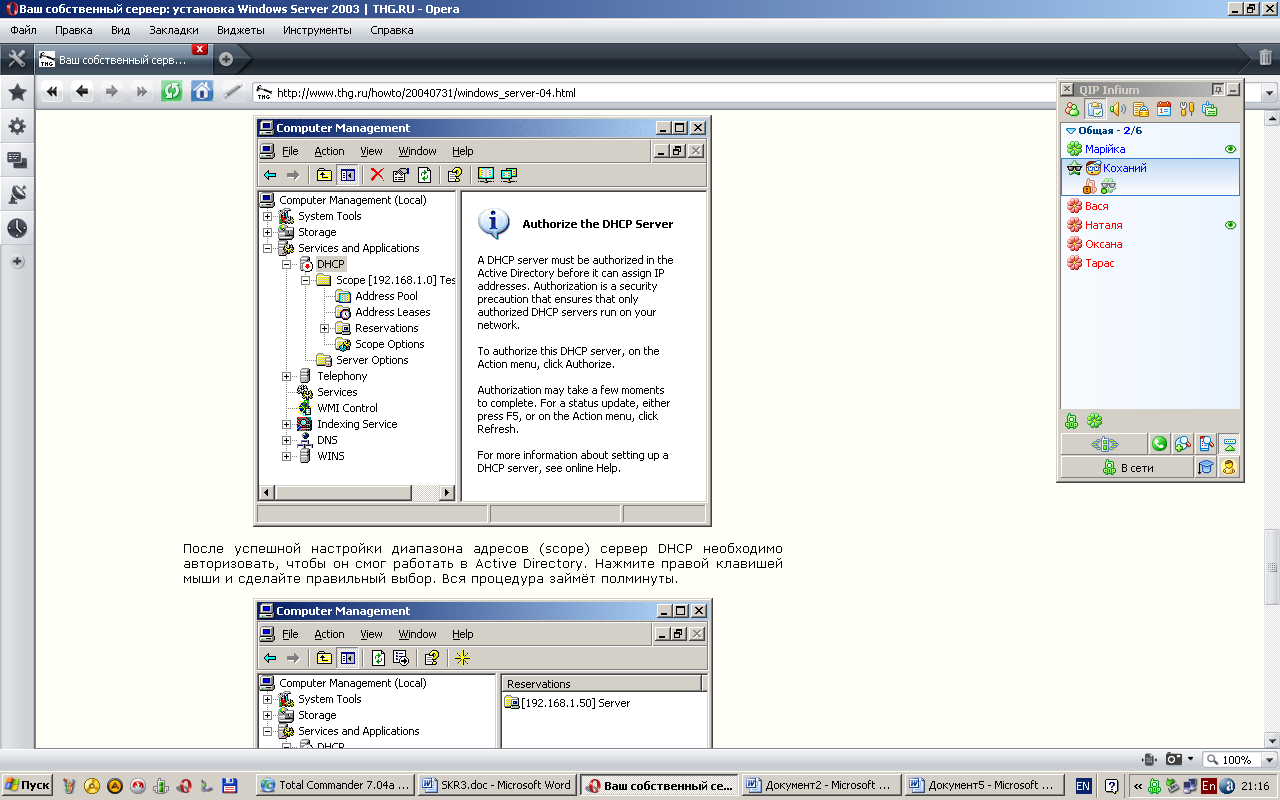The height and width of the screenshot is (800, 1280).
Task: Open the address bar dropdown arrow
Action: pos(1270,93)
